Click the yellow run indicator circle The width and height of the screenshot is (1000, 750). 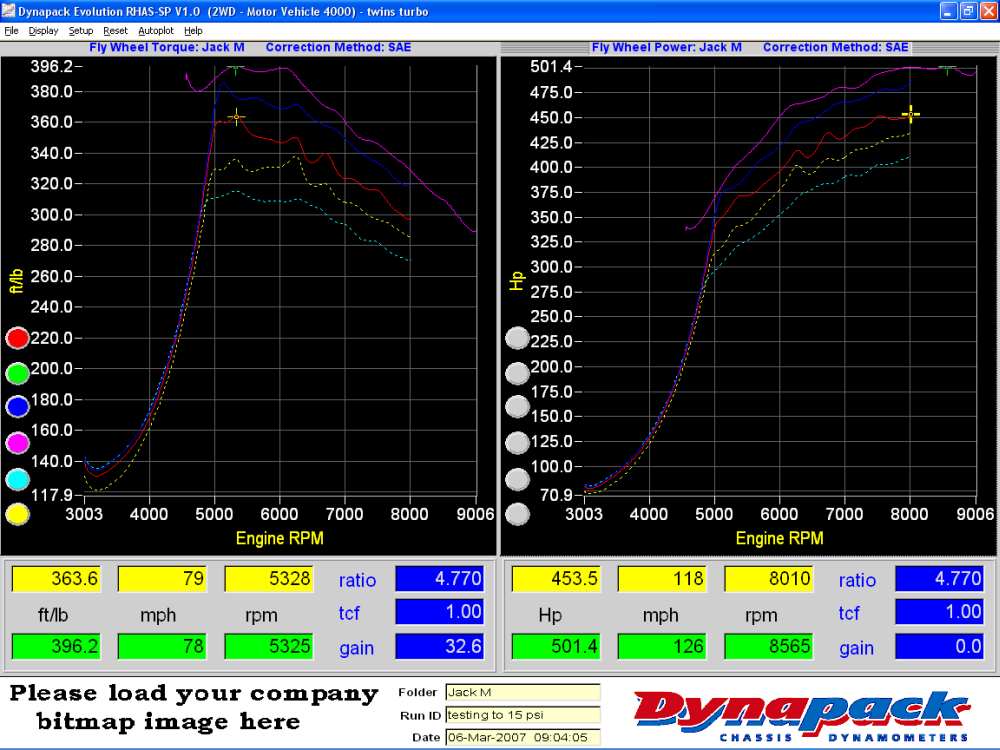[x=17, y=514]
